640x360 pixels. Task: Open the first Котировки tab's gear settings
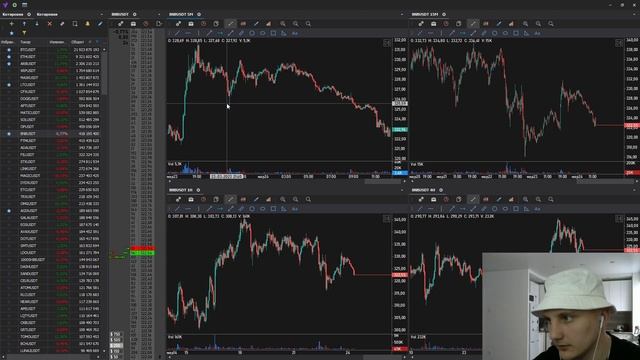click(x=29, y=14)
